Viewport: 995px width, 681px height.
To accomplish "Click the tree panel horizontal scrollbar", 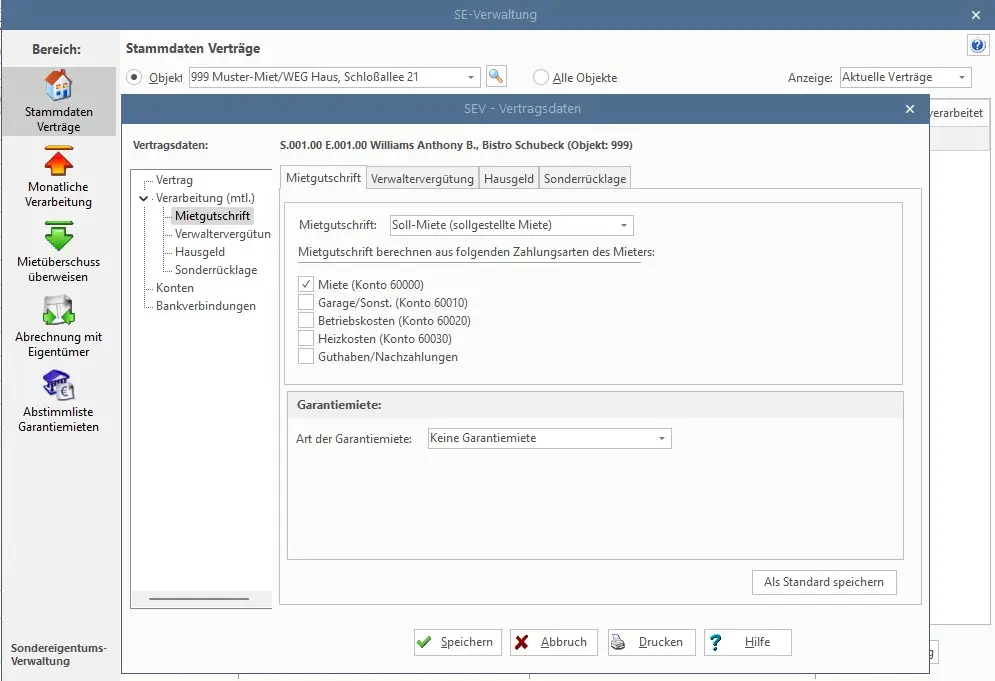I will coord(201,598).
